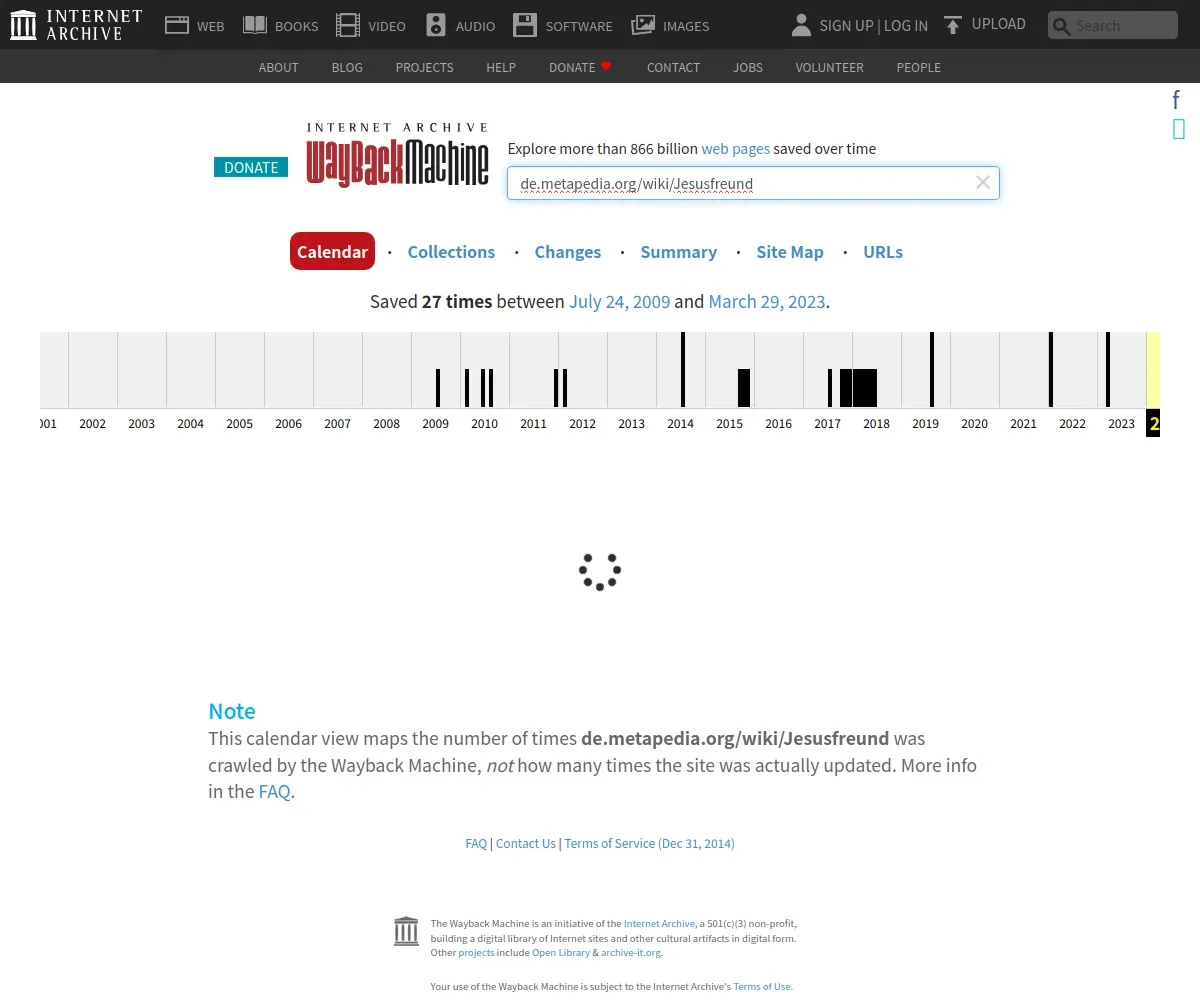Open the Internet Archive home logo
Image resolution: width=1200 pixels, height=1000 pixels.
click(x=76, y=25)
